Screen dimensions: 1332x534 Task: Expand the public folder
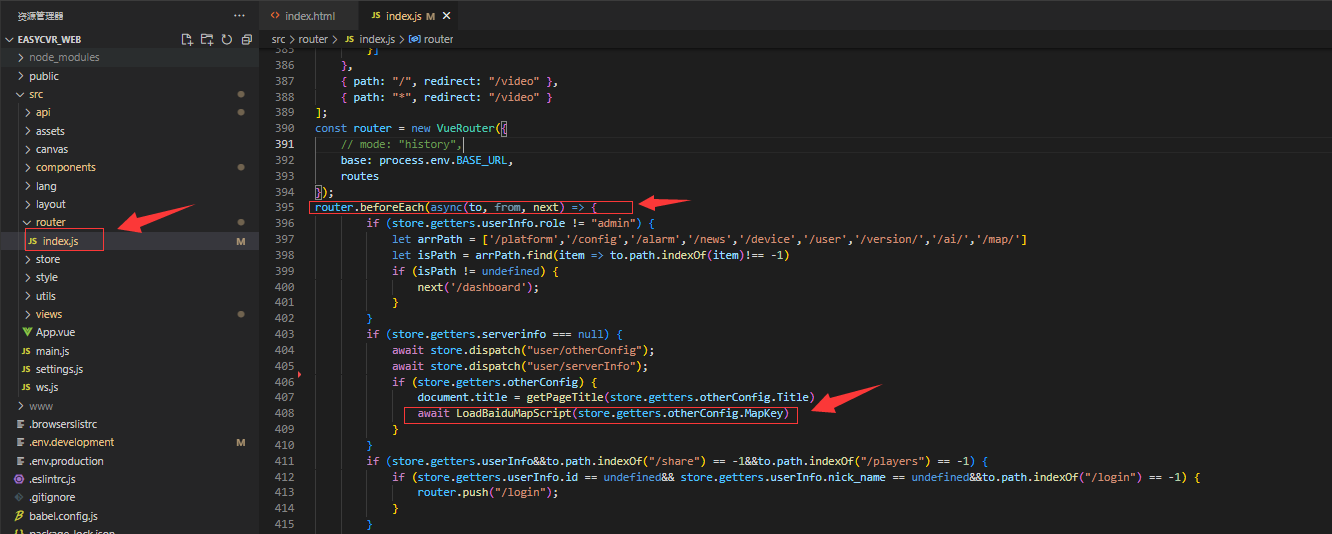[x=44, y=76]
